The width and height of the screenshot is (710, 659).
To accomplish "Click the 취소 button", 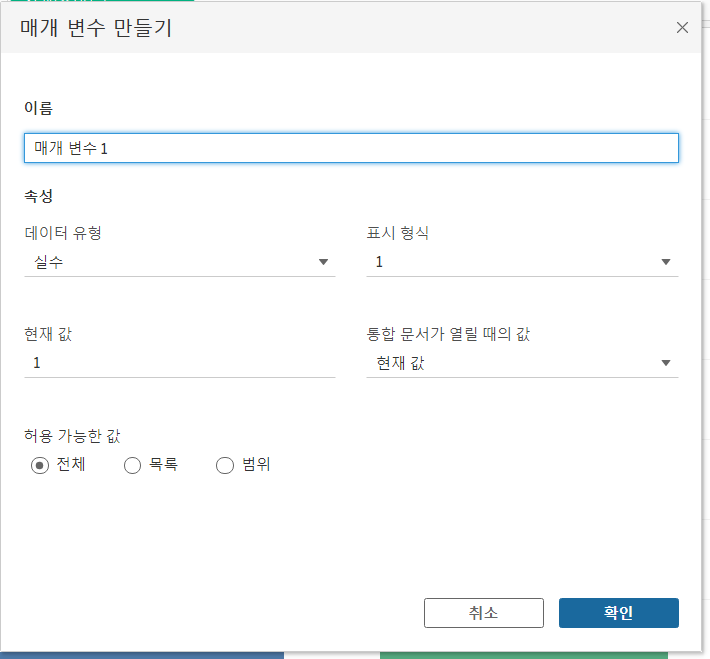I will coord(484,613).
